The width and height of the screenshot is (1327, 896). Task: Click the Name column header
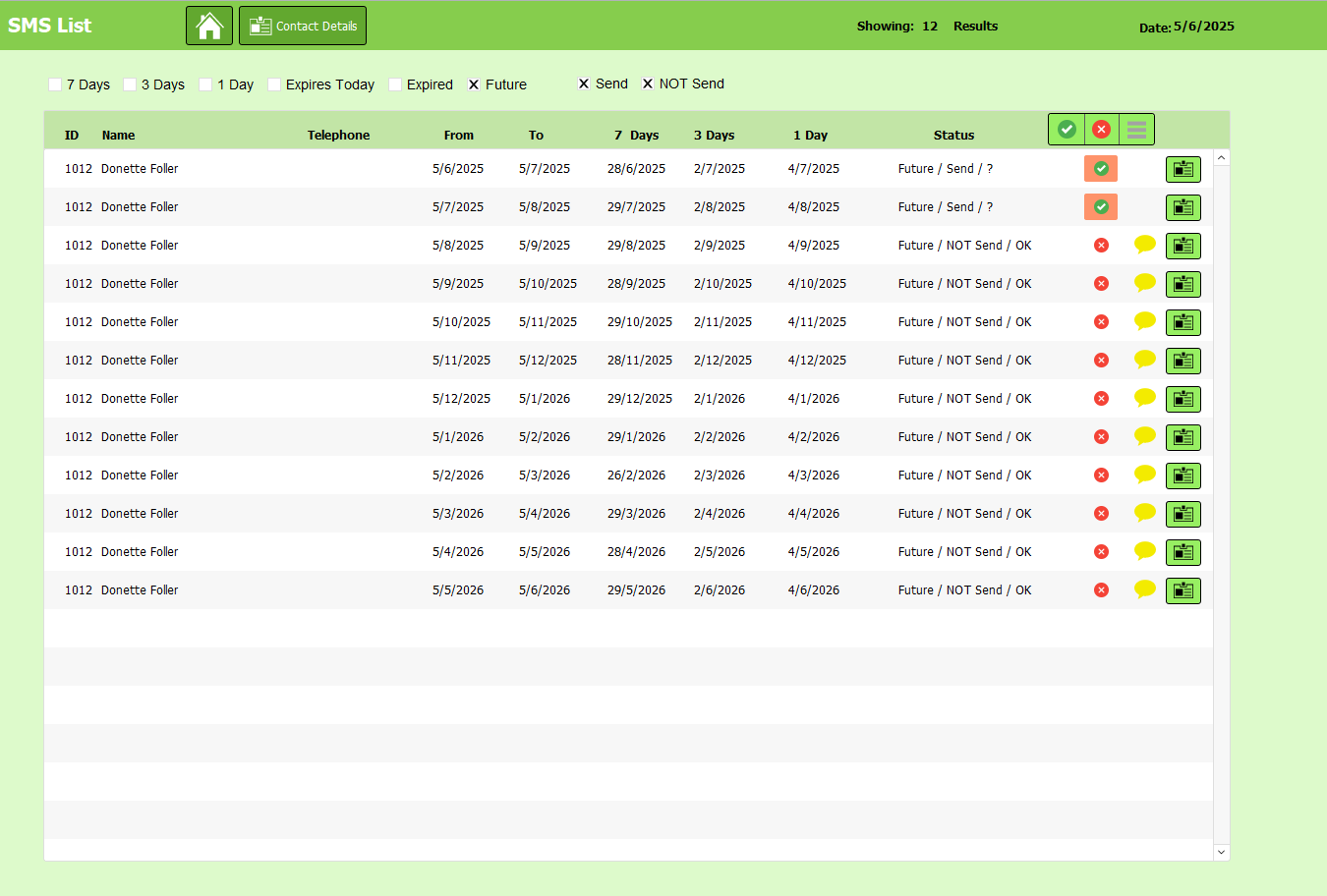tap(118, 136)
